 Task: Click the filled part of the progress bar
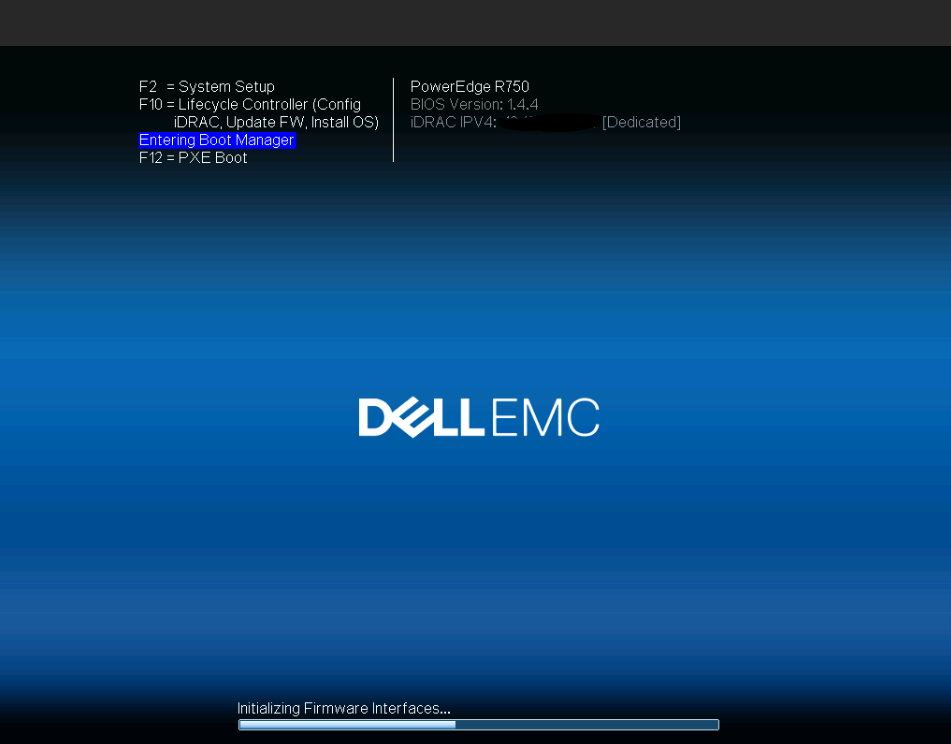click(x=348, y=725)
